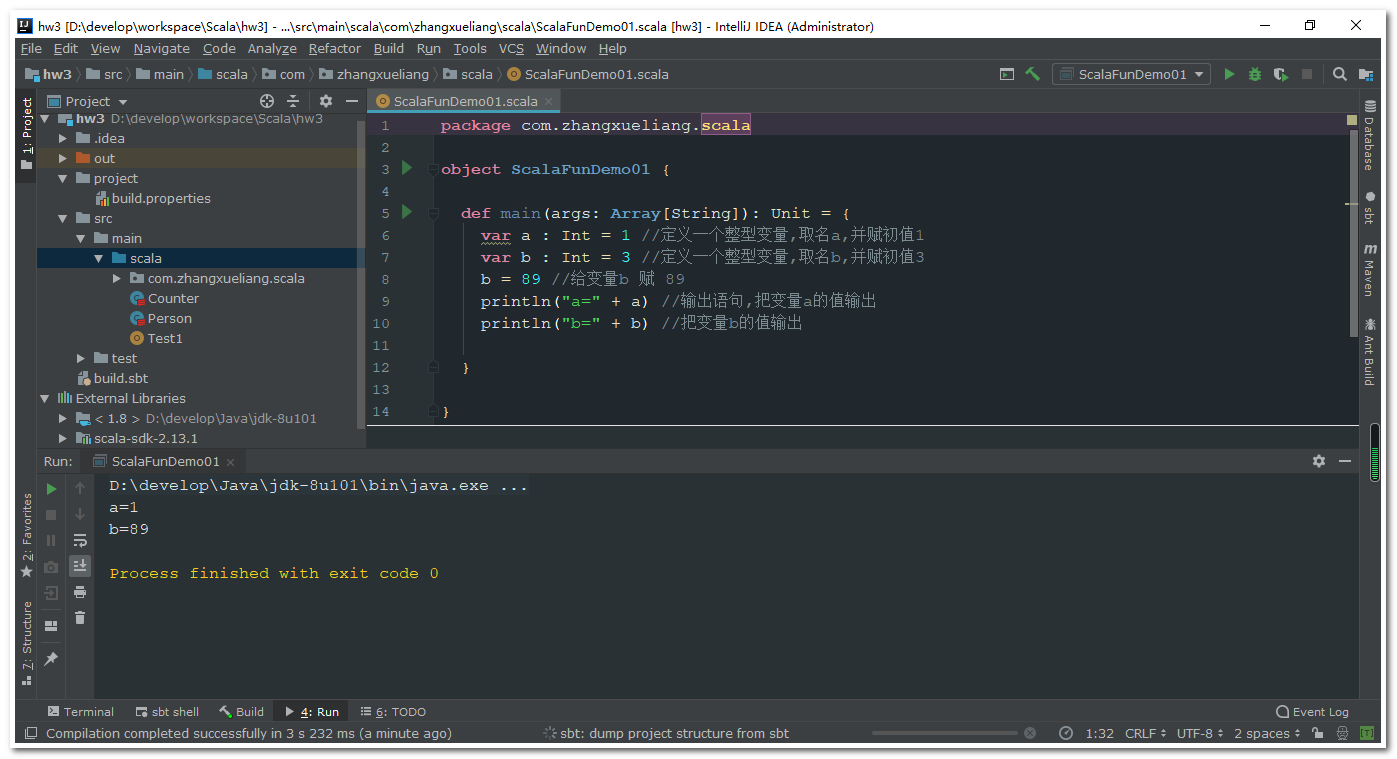The width and height of the screenshot is (1397, 759).
Task: Open Maven tool window on right edge
Action: point(1369,270)
